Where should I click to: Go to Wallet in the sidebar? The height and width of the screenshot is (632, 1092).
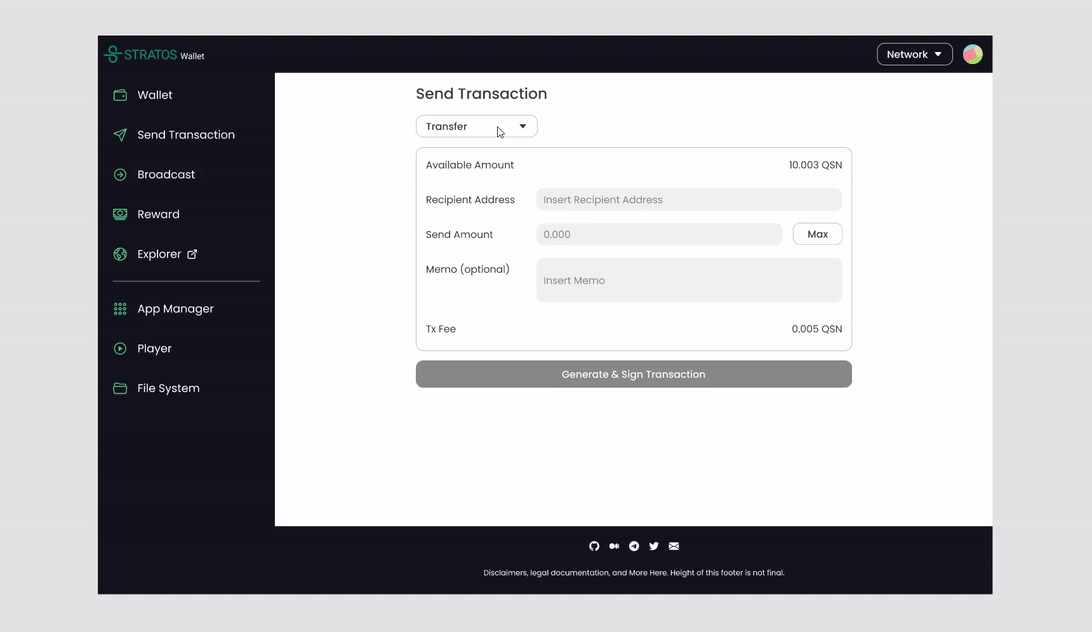click(155, 95)
